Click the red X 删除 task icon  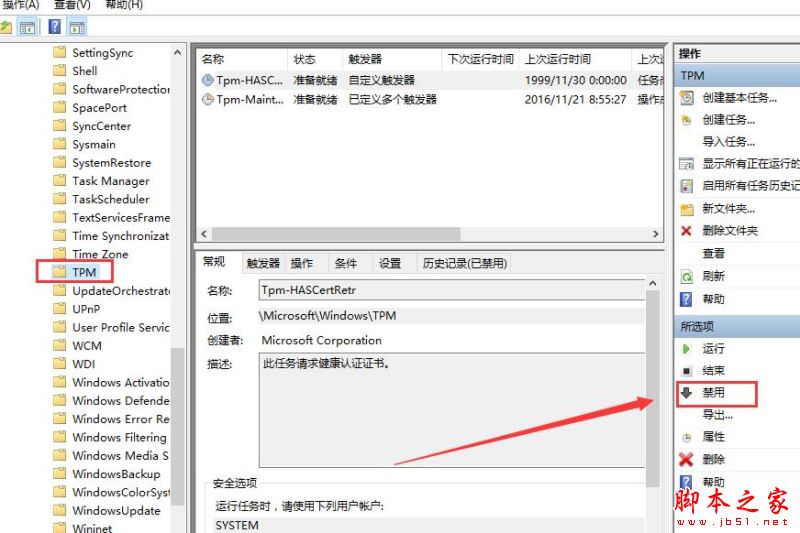(x=687, y=460)
